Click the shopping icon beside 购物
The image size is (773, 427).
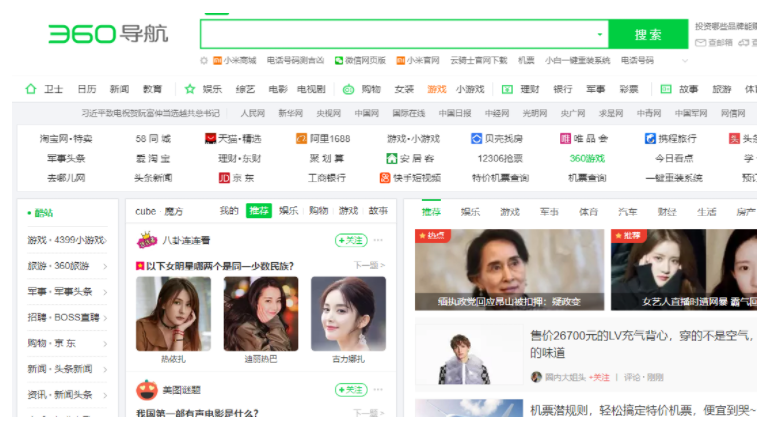pos(349,89)
